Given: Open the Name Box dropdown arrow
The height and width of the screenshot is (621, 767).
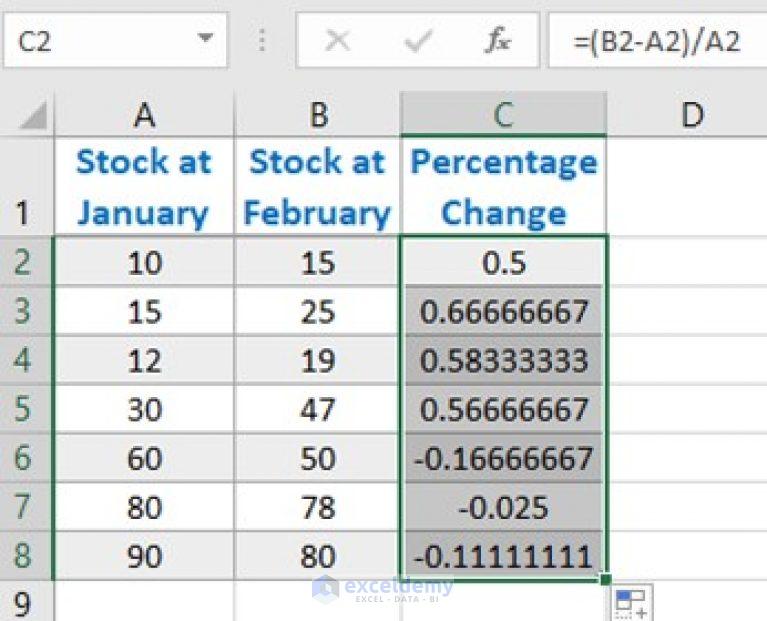Looking at the screenshot, I should click(205, 38).
